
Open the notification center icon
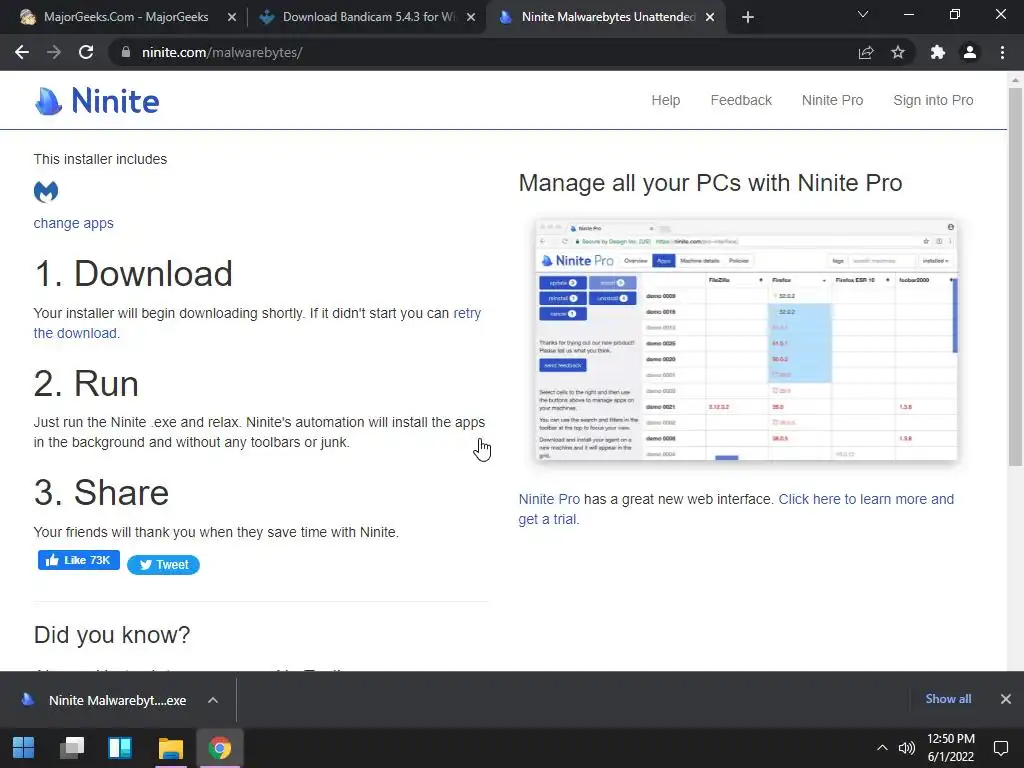[1000, 748]
